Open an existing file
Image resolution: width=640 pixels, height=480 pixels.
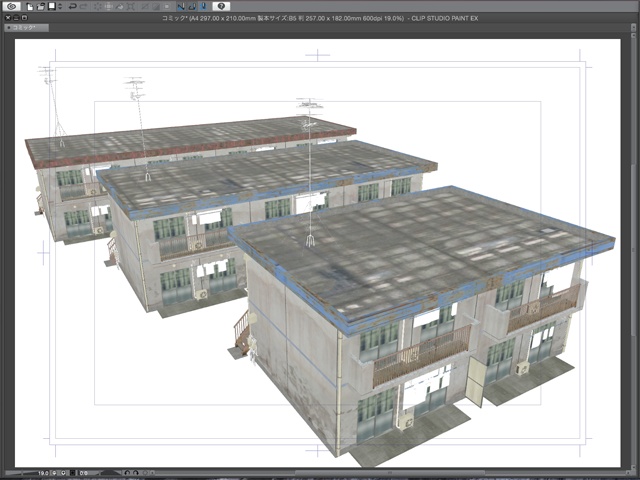click(x=40, y=6)
